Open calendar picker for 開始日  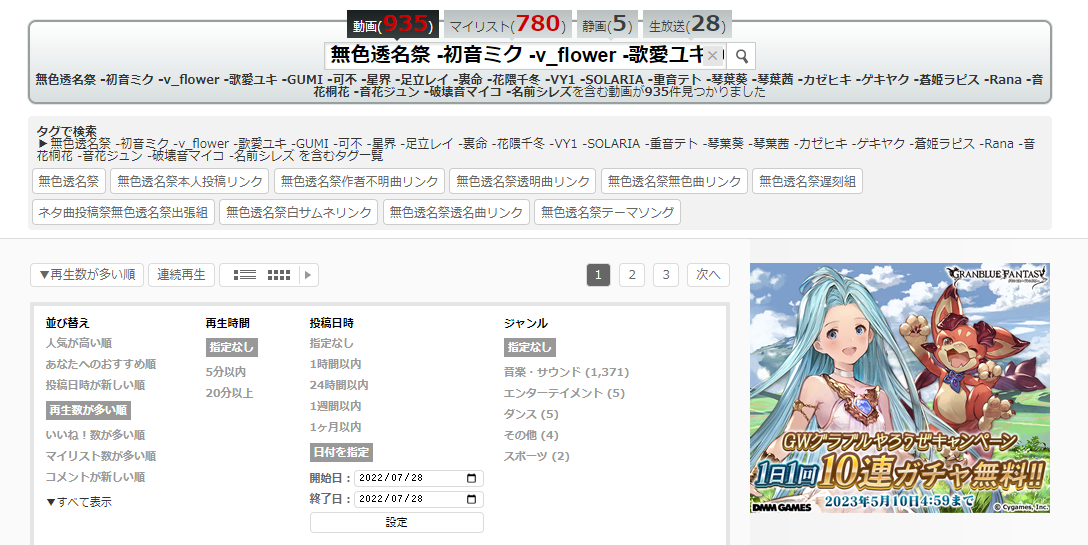click(x=471, y=478)
